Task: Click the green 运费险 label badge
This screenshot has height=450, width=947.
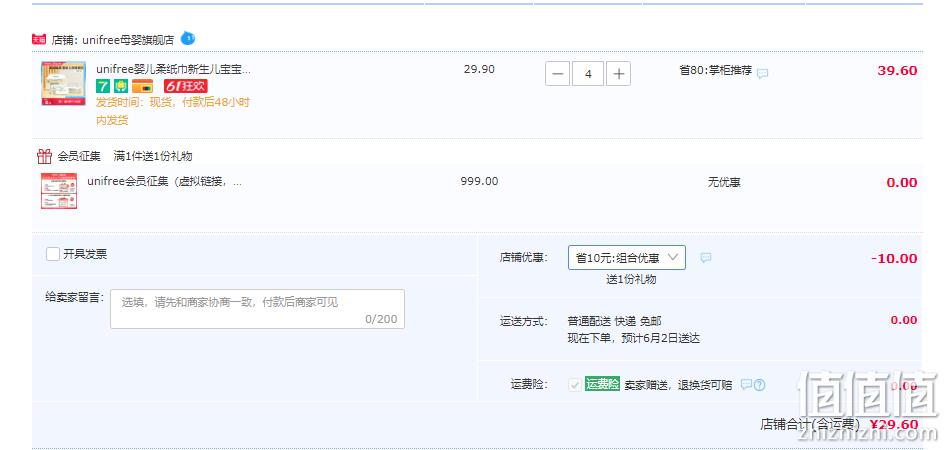Action: (602, 384)
